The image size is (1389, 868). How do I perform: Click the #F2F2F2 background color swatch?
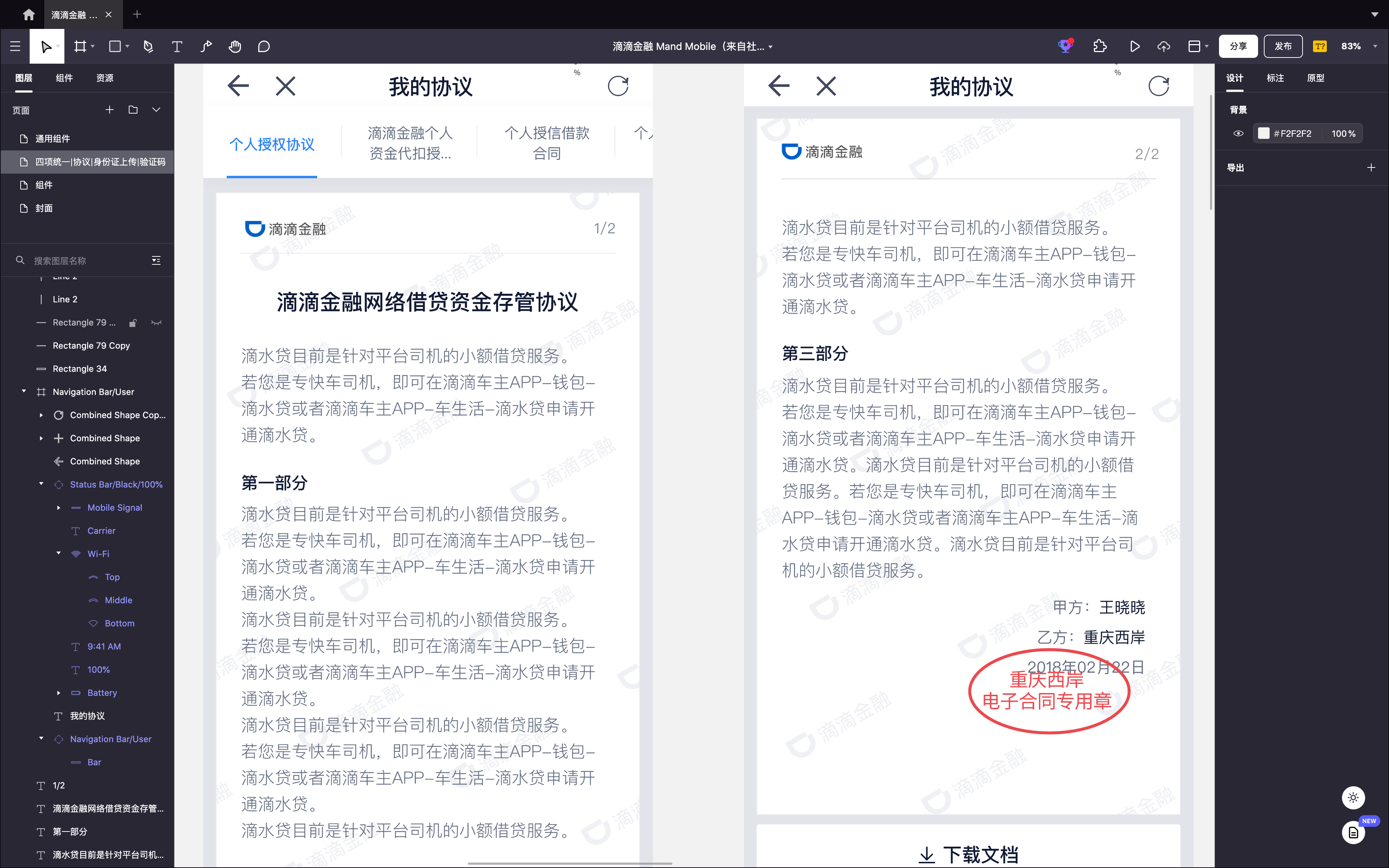(1263, 133)
